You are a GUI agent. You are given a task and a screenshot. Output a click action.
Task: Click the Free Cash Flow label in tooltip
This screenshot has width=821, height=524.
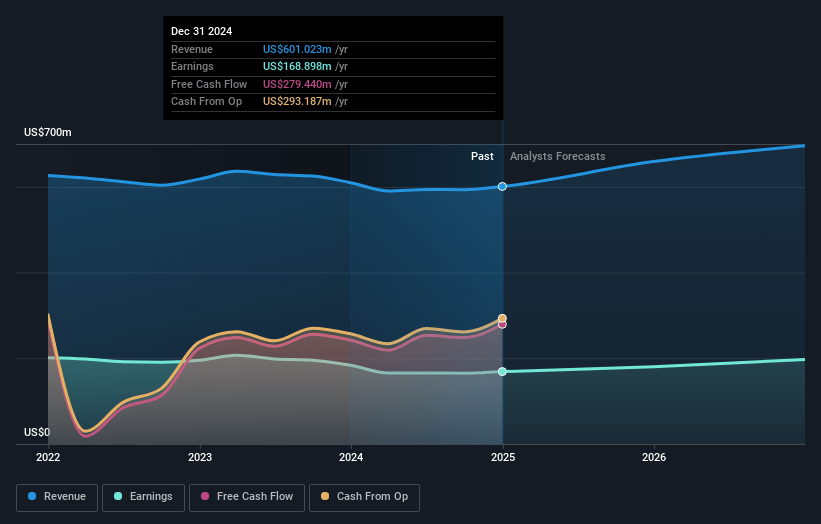209,84
